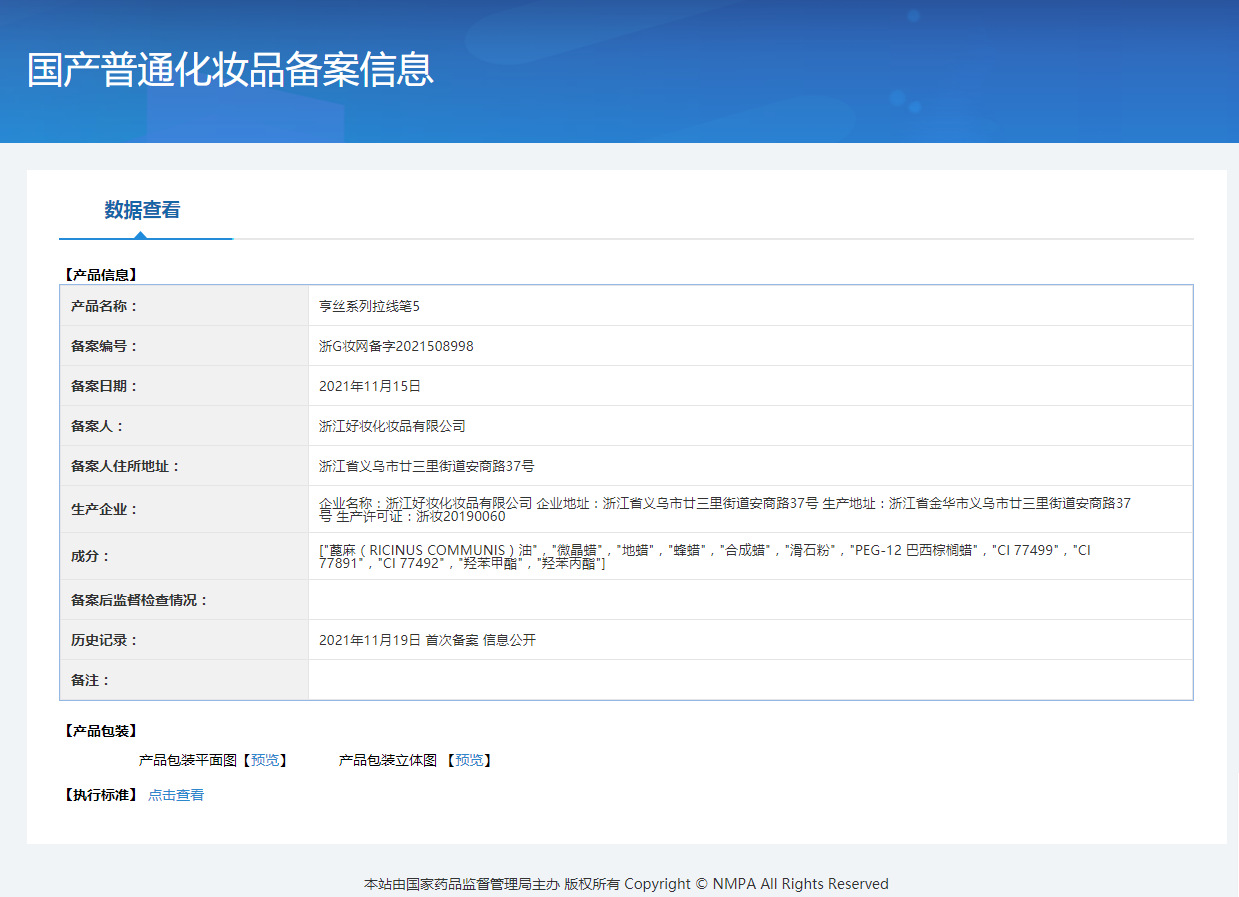
Task: Open 点击查看 link for 执行标准
Action: point(176,795)
